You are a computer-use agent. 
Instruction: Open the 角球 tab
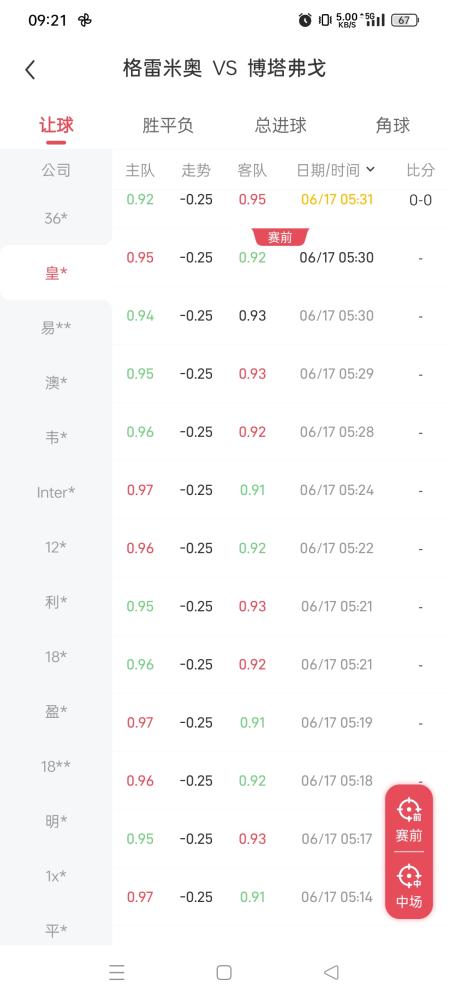point(393,126)
